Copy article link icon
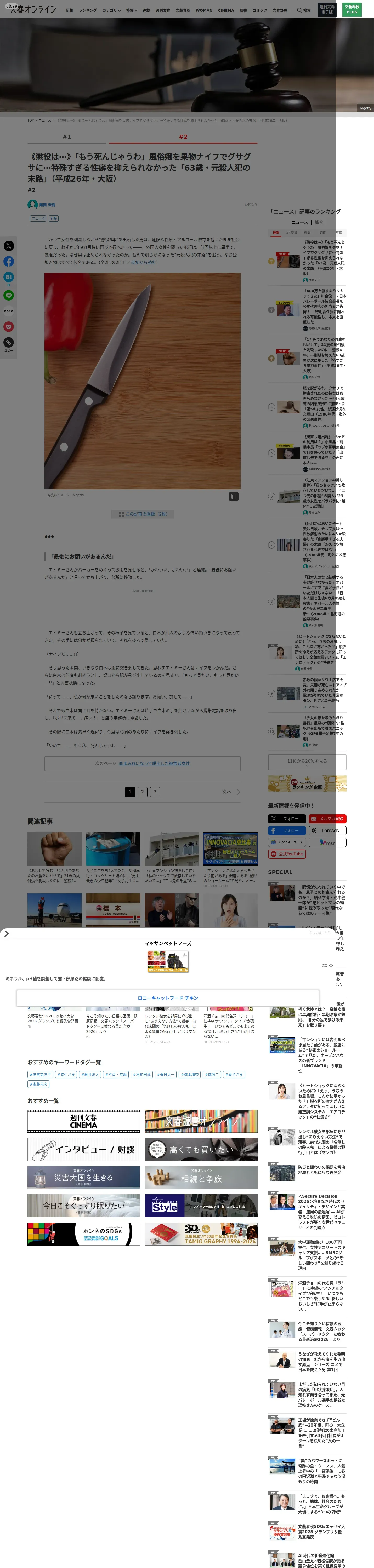The width and height of the screenshot is (374, 1568). pos(9,343)
